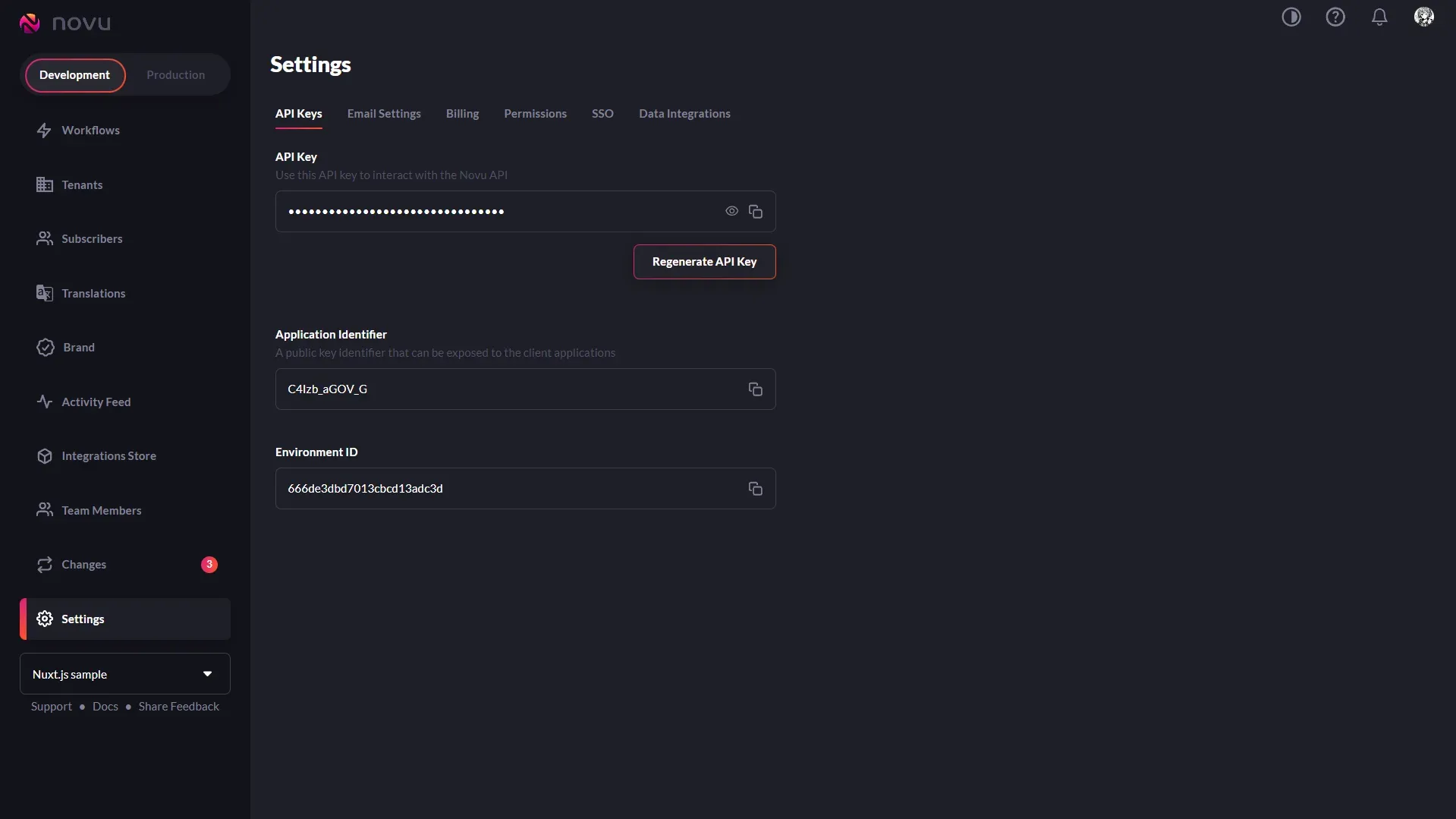Switch to the Email Settings tab

click(x=384, y=114)
